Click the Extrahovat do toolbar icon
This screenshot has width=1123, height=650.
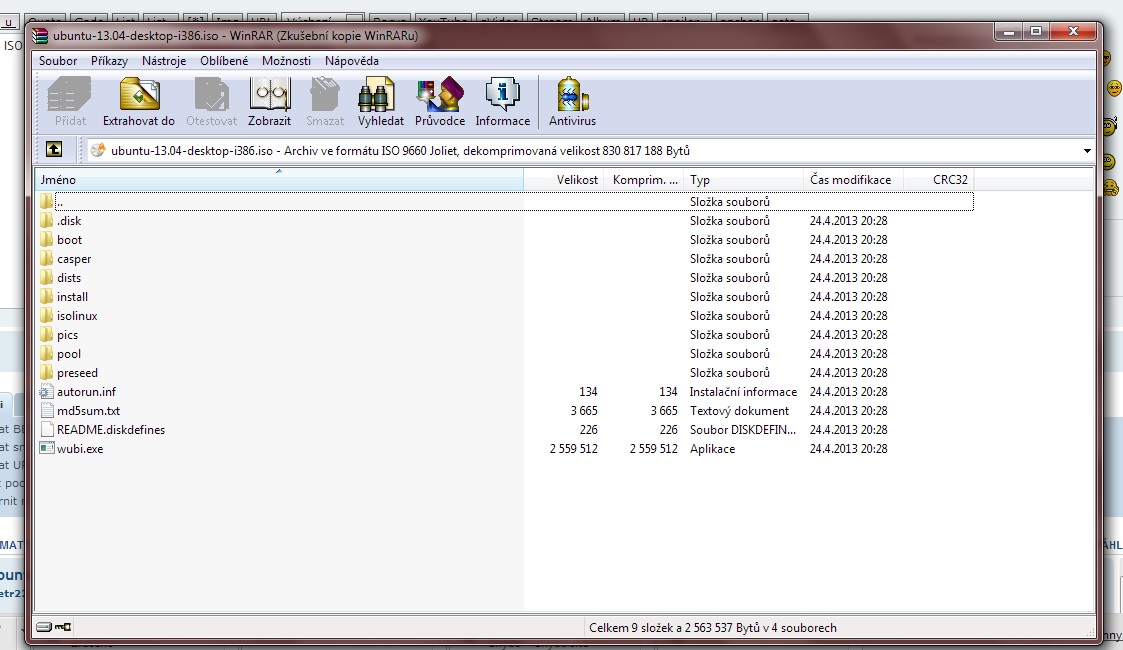[139, 102]
